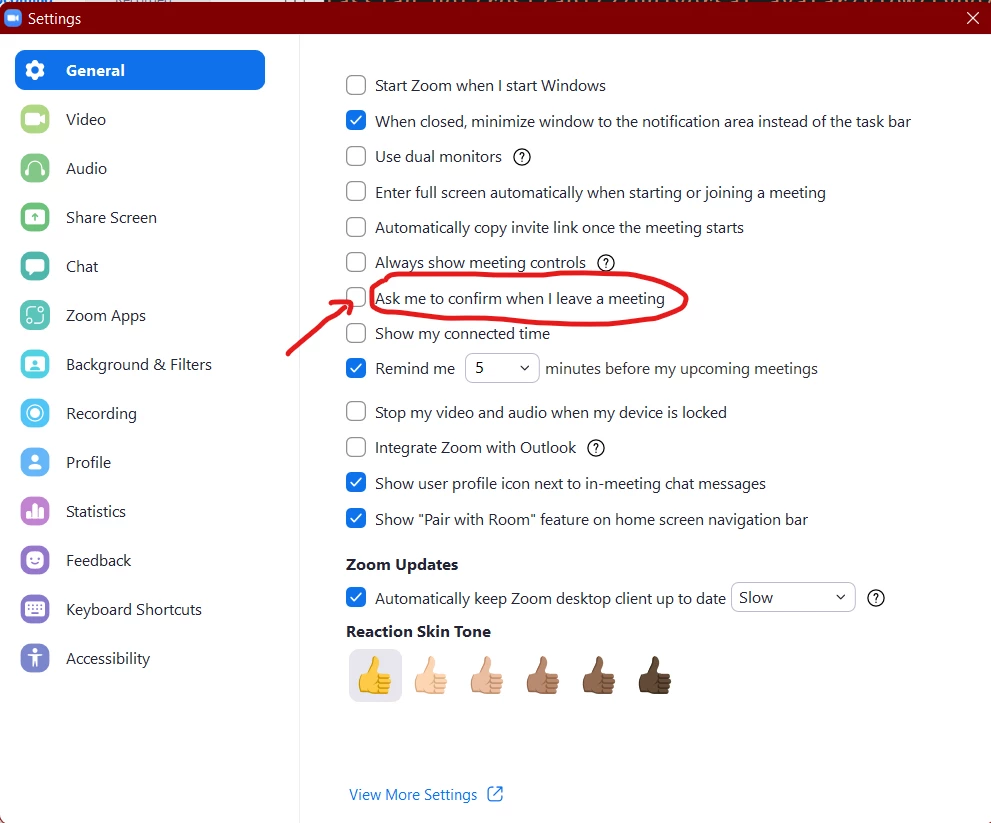Uncheck Show user profile icon in chat
The image size is (991, 823).
[x=356, y=483]
